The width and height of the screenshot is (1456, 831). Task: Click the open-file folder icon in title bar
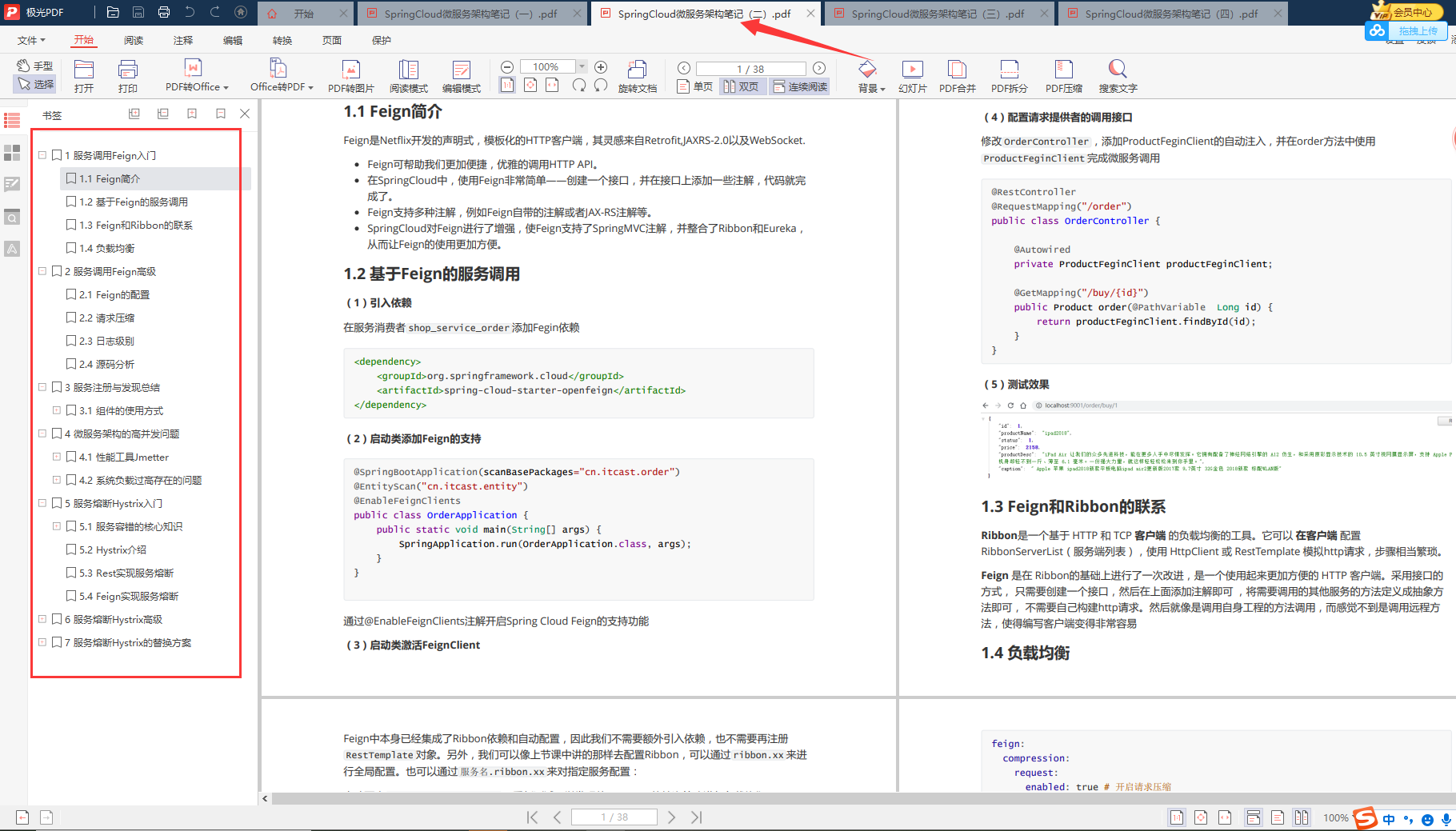[x=113, y=13]
